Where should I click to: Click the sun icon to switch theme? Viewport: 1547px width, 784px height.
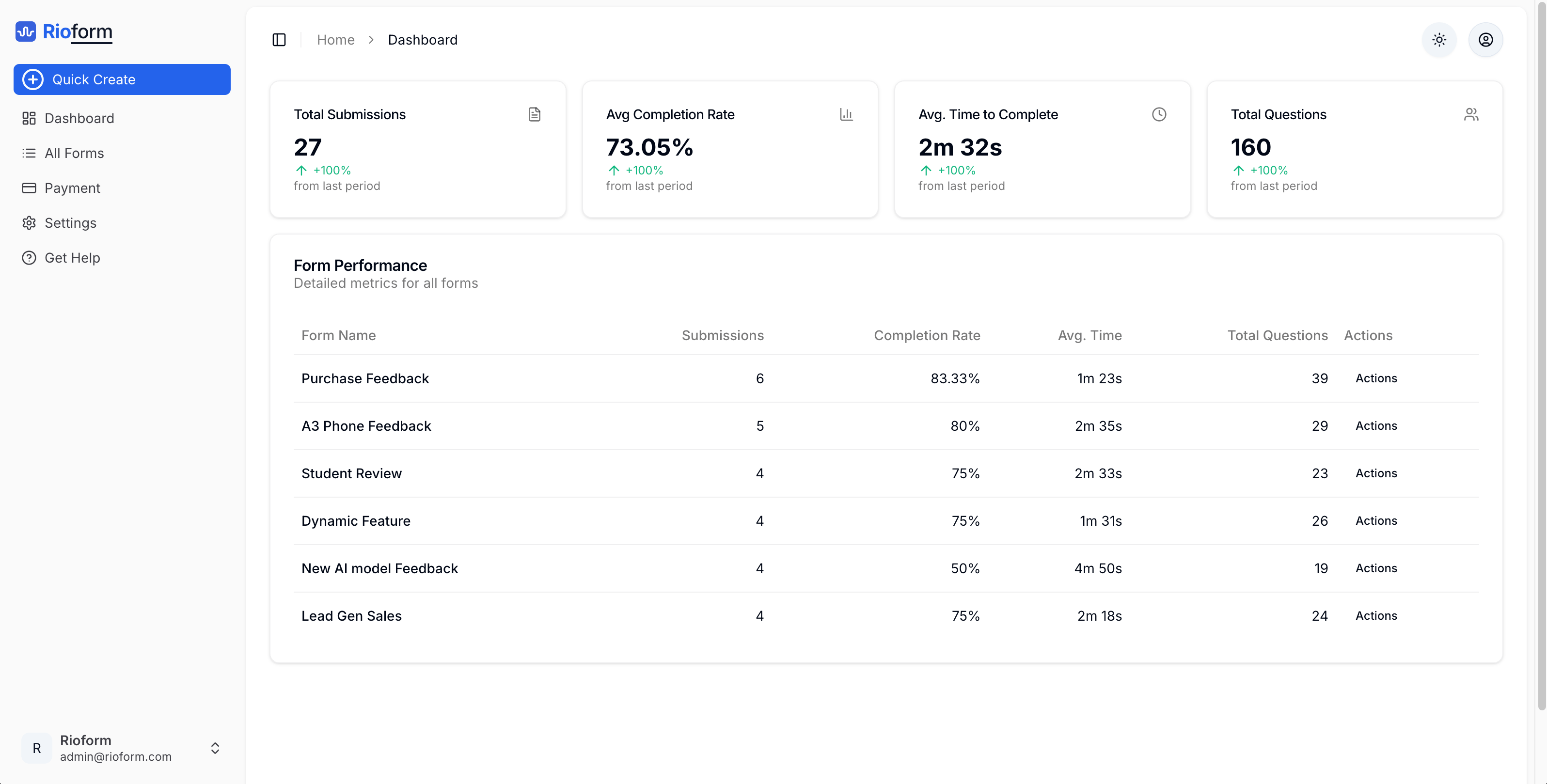pyautogui.click(x=1439, y=40)
